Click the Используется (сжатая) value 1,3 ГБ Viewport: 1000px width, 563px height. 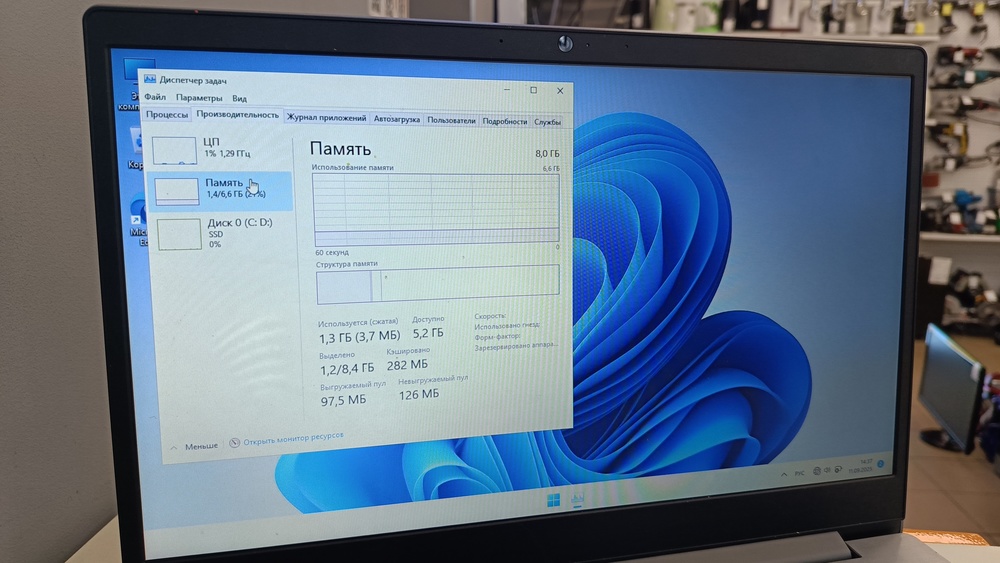point(359,336)
